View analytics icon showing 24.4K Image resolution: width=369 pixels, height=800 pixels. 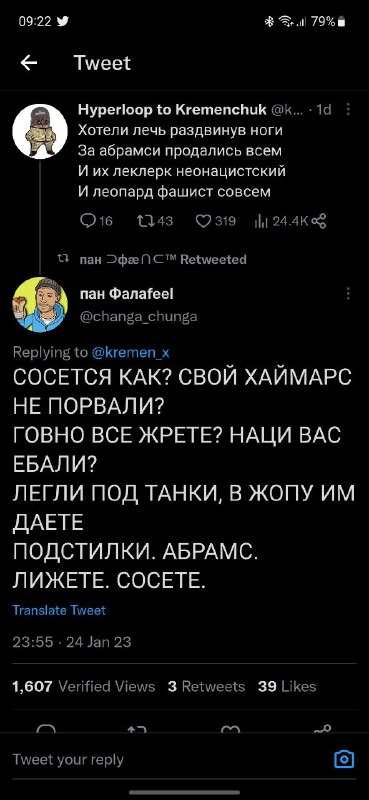tap(261, 220)
